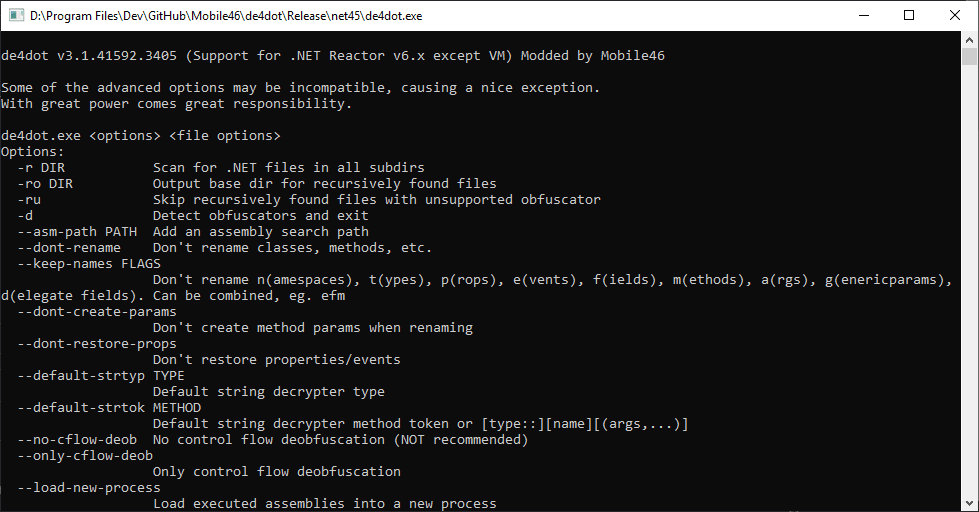
Task: Click 'With great power comes great responsibility' line
Action: (177, 104)
